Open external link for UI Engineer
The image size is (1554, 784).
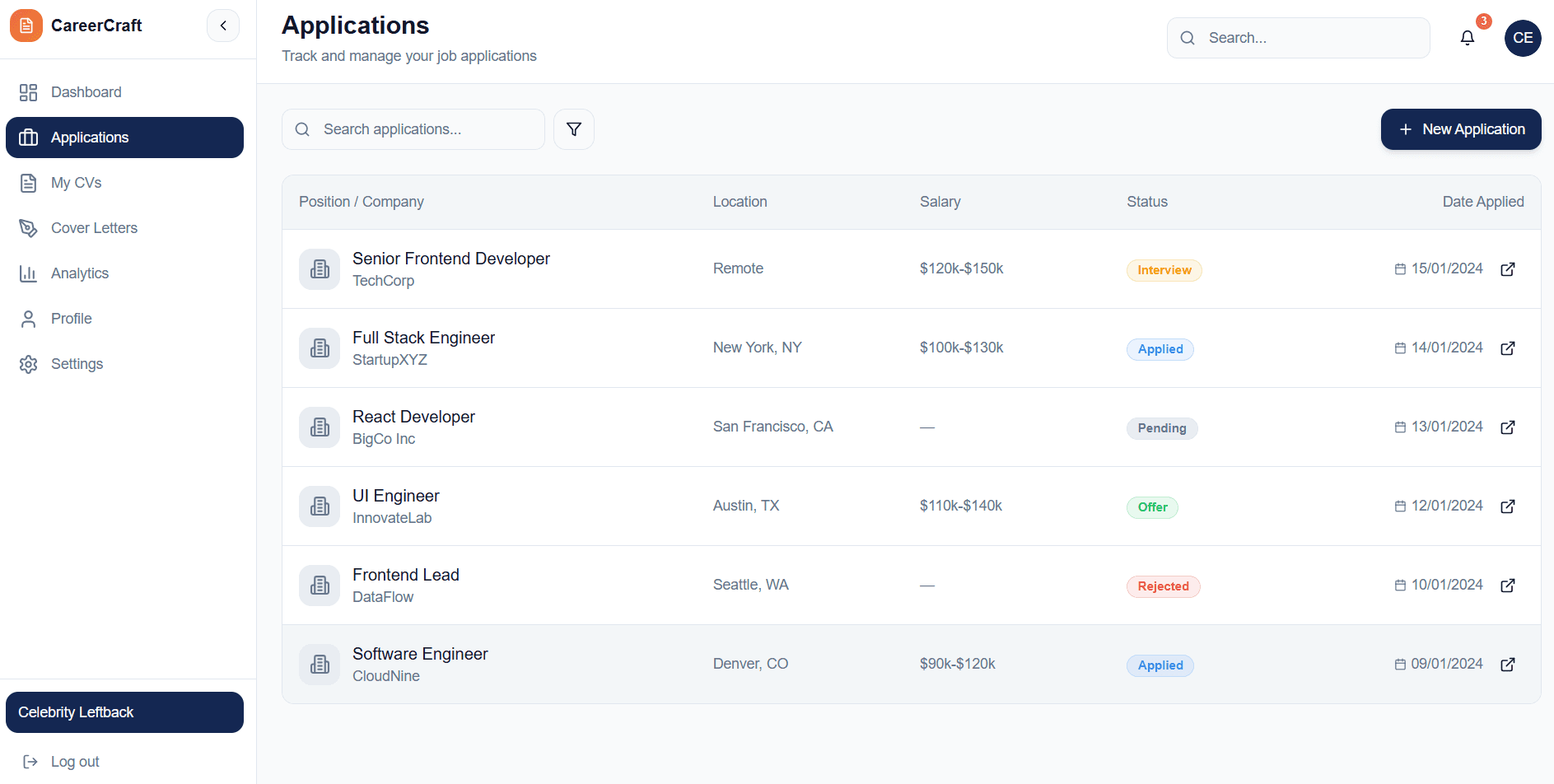point(1508,506)
